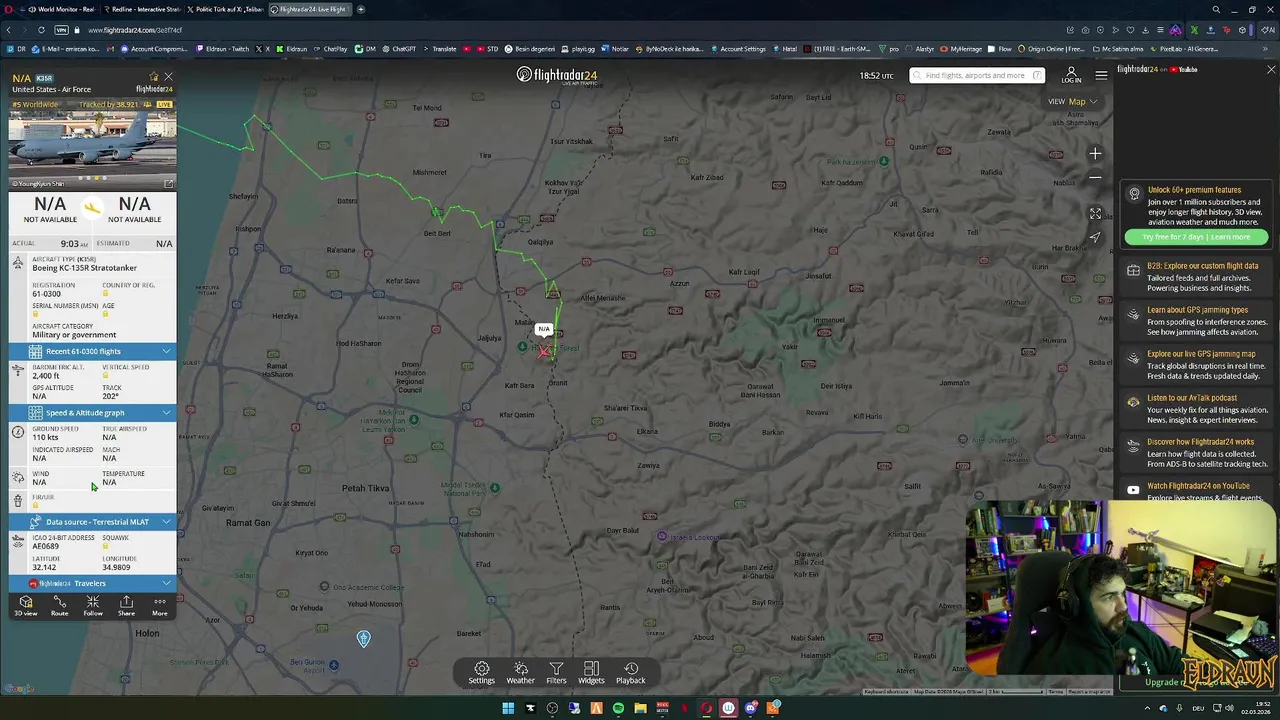Click Try free for 7 days button
The height and width of the screenshot is (720, 1280).
coord(1196,237)
